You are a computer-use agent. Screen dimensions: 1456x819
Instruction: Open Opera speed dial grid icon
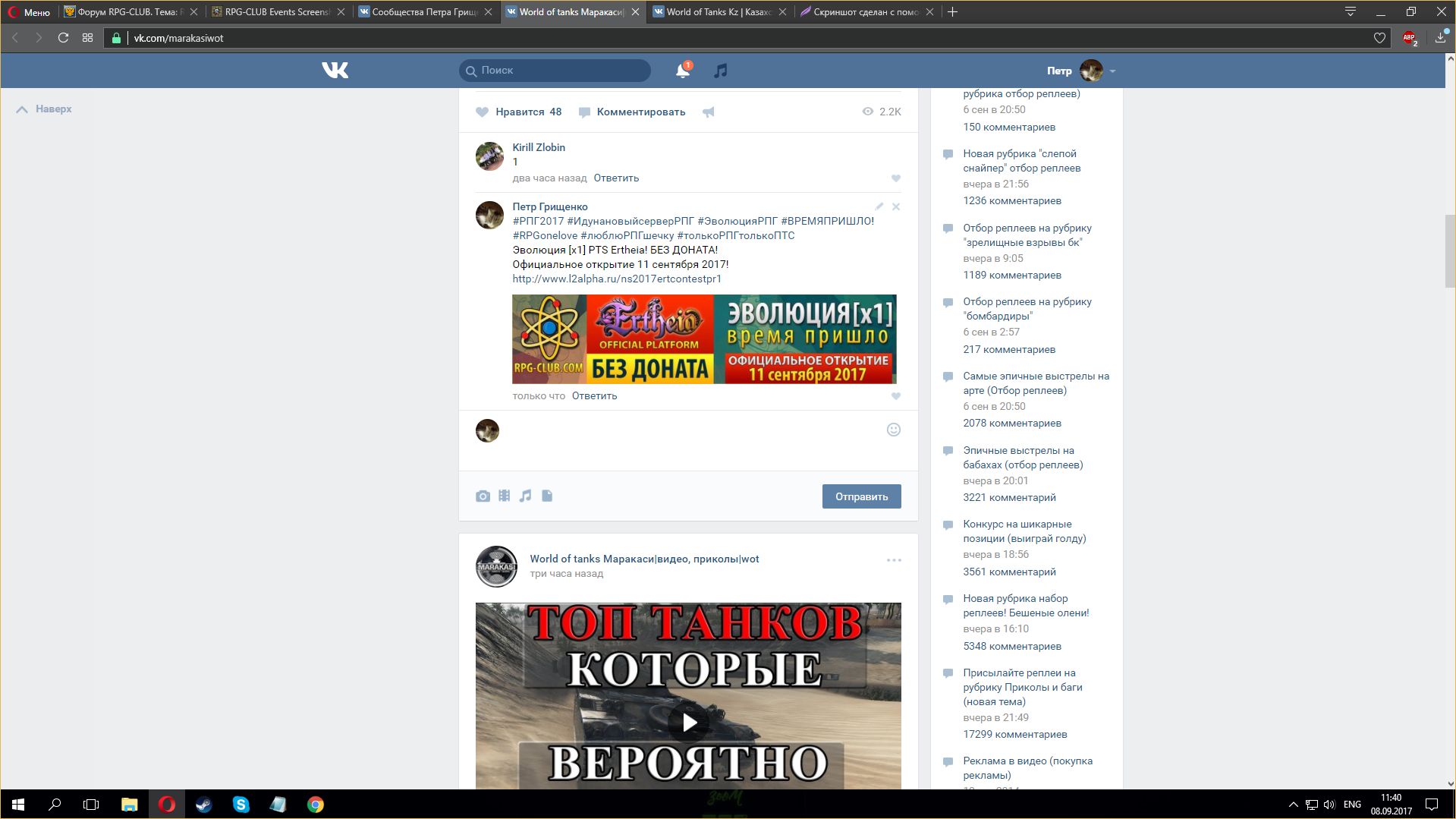(88, 38)
